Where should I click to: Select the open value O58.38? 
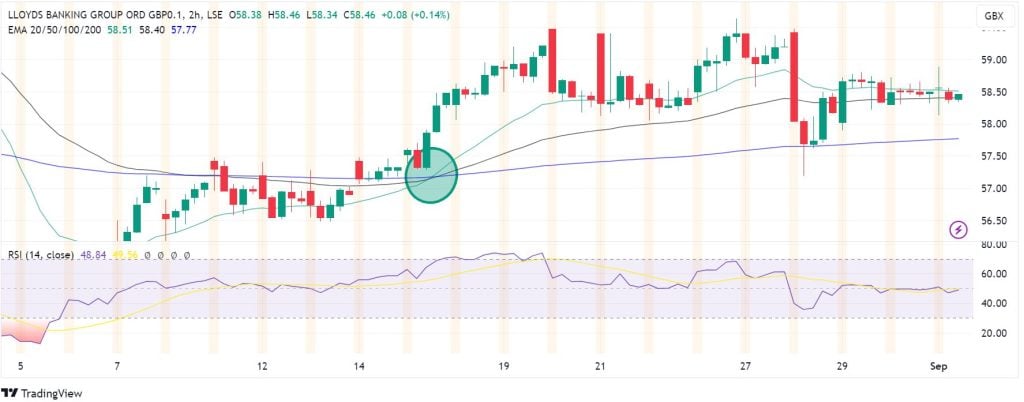(248, 15)
